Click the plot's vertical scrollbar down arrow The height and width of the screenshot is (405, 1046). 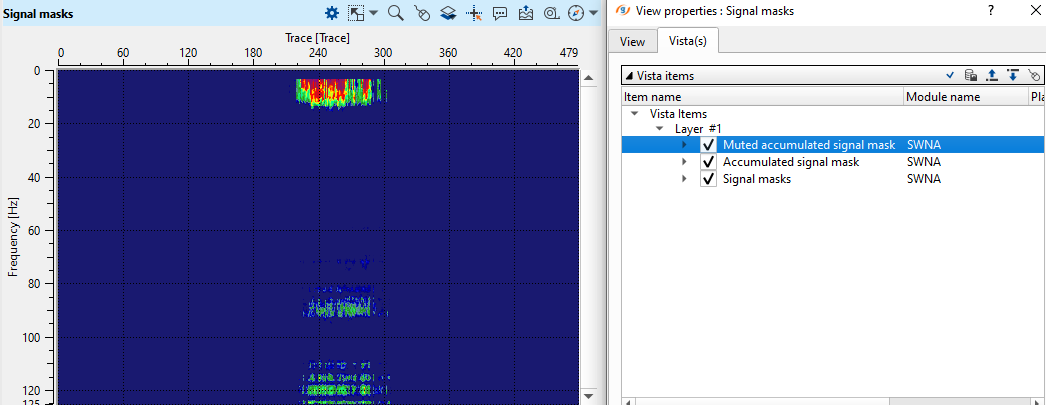pyautogui.click(x=589, y=396)
